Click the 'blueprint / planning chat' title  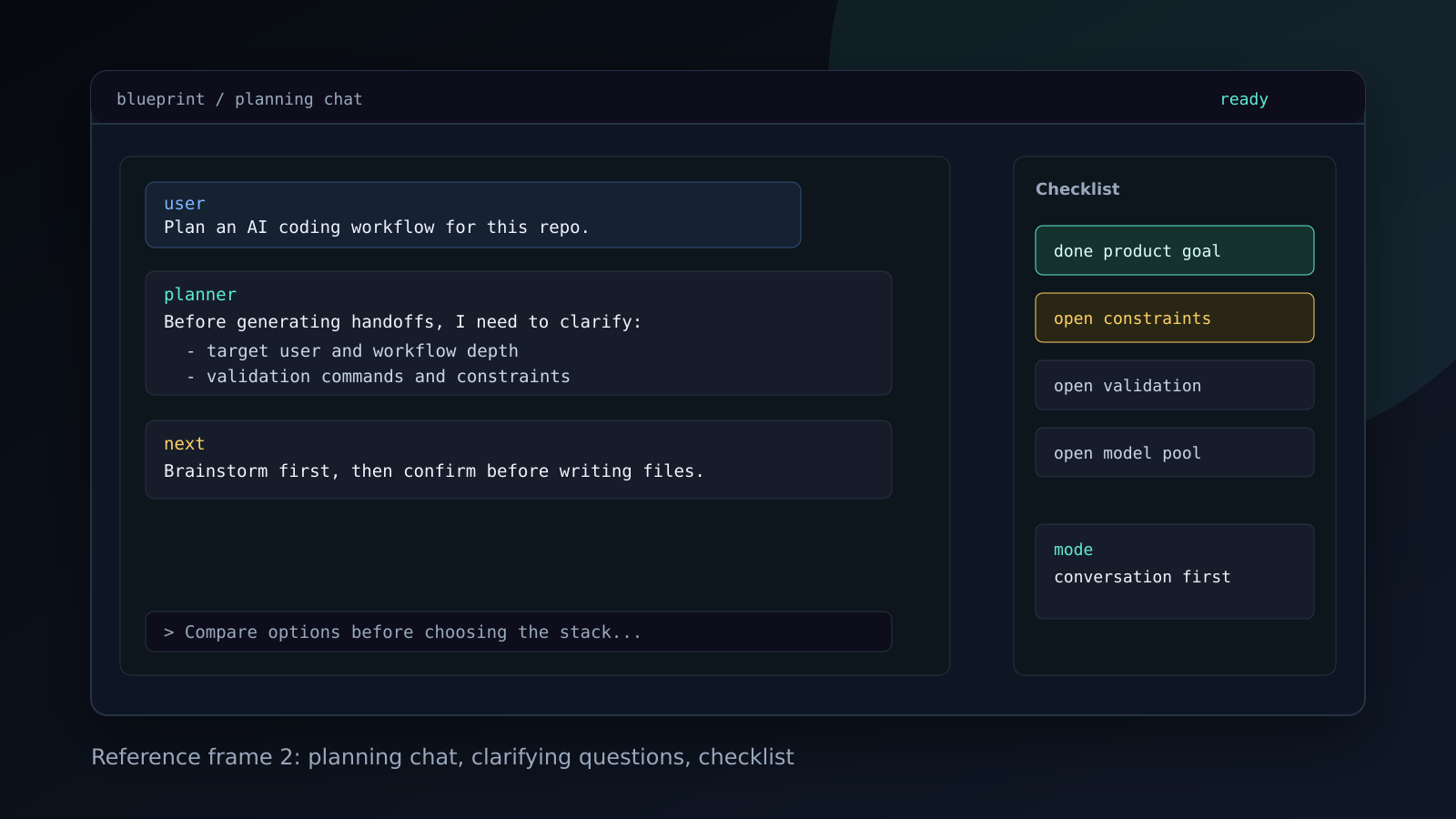(239, 99)
